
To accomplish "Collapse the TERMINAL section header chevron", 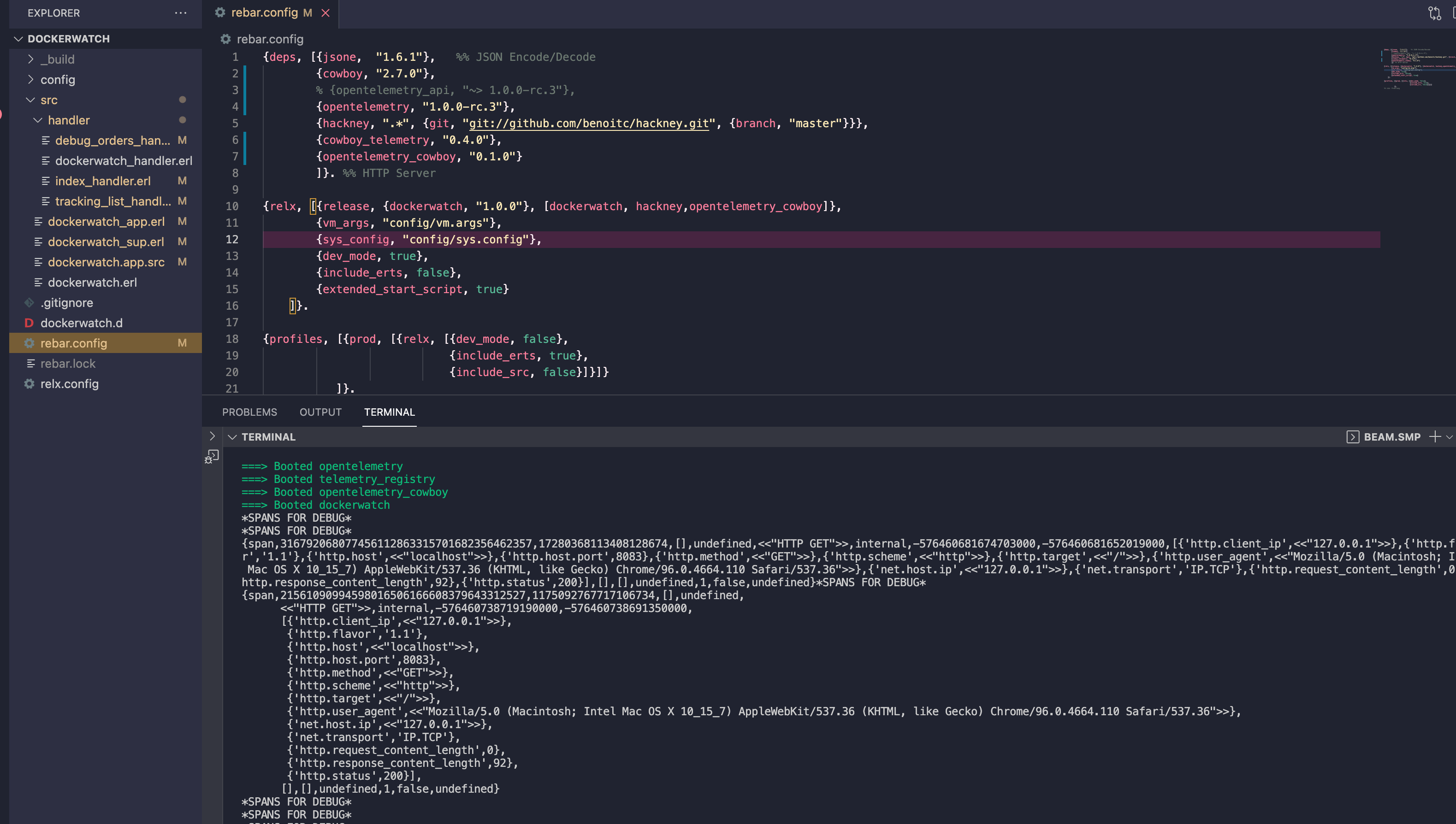I will [x=232, y=436].
